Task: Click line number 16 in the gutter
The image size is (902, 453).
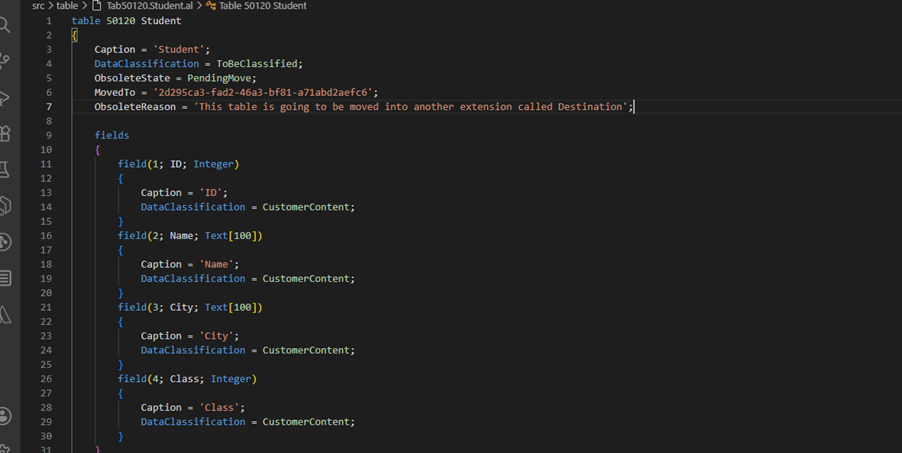Action: pyautogui.click(x=46, y=235)
